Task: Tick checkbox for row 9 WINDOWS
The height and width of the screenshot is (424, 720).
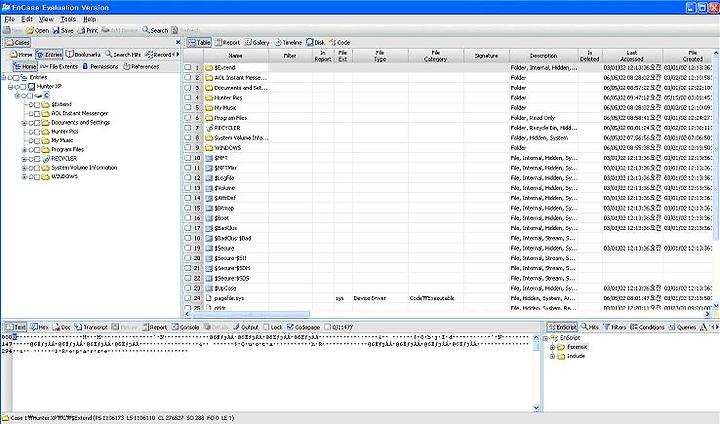Action: pos(188,148)
